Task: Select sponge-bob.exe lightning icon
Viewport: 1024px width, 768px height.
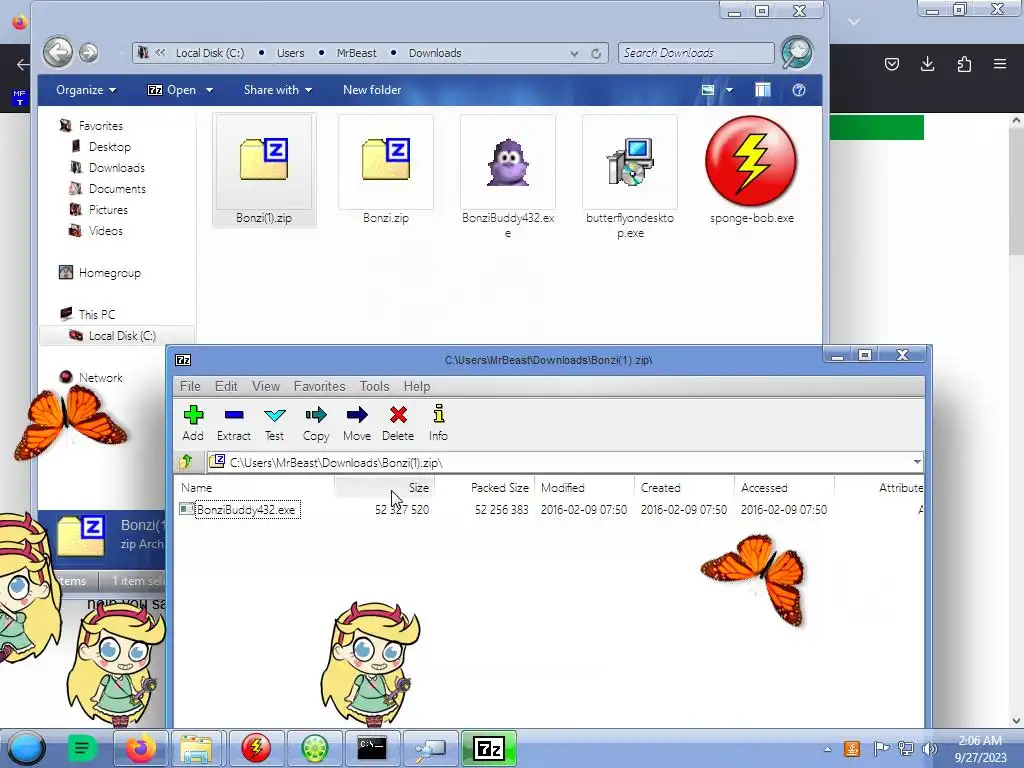Action: point(751,161)
